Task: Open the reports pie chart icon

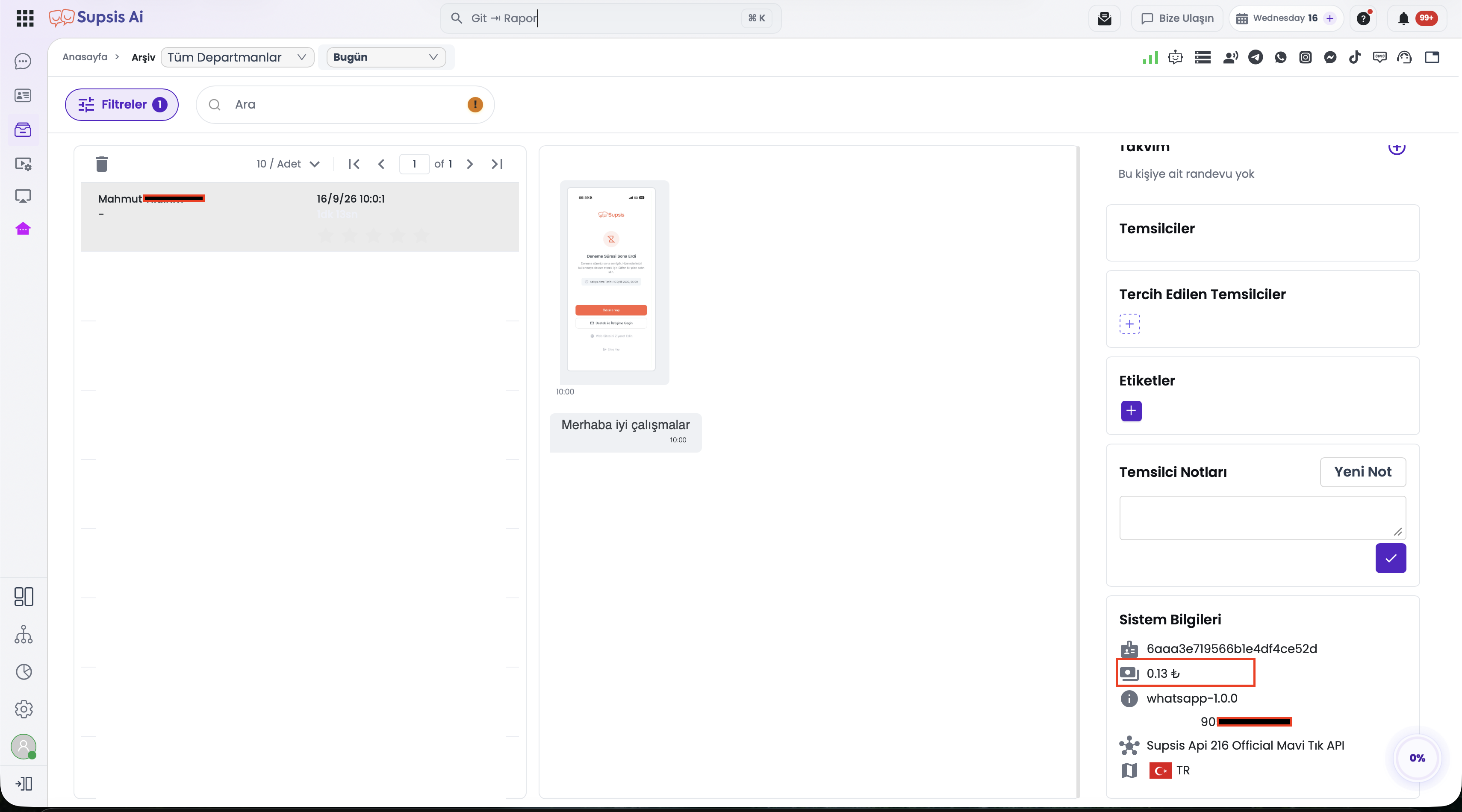Action: pyautogui.click(x=23, y=672)
